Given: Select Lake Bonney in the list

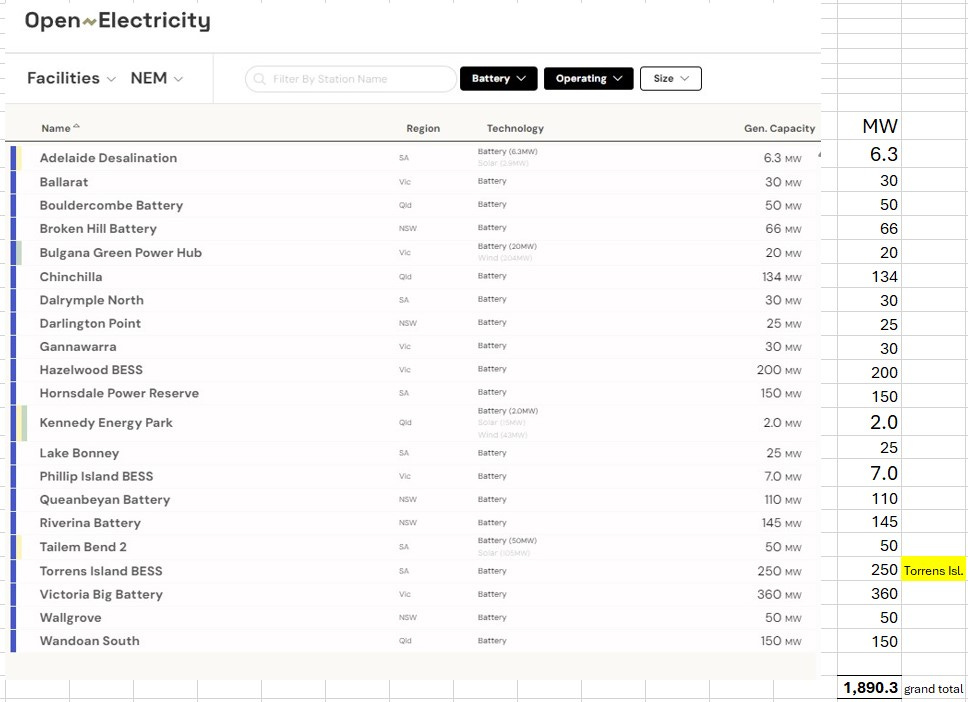Looking at the screenshot, I should tap(79, 454).
